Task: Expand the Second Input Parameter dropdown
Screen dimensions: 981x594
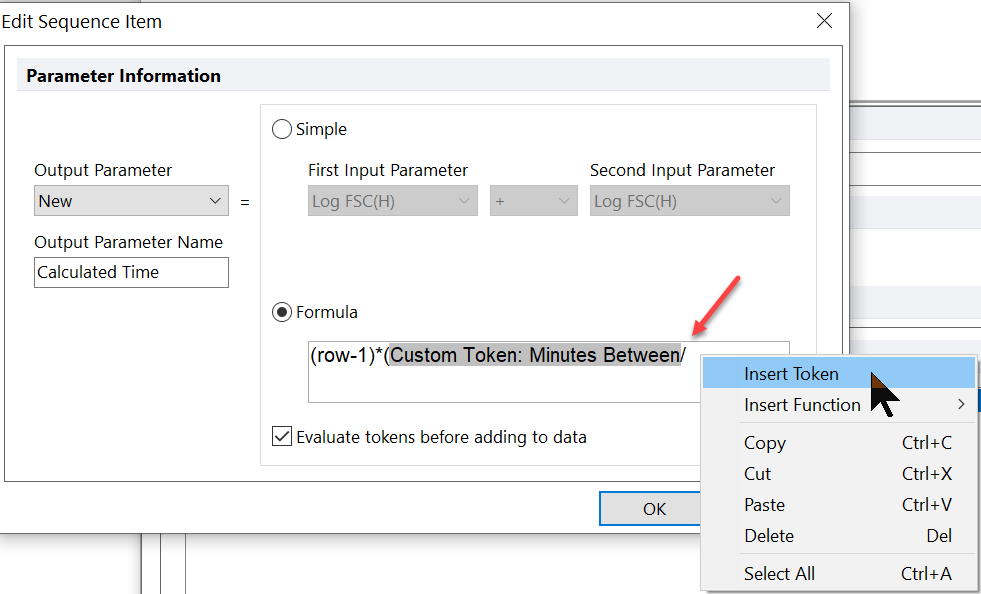Action: pos(689,201)
